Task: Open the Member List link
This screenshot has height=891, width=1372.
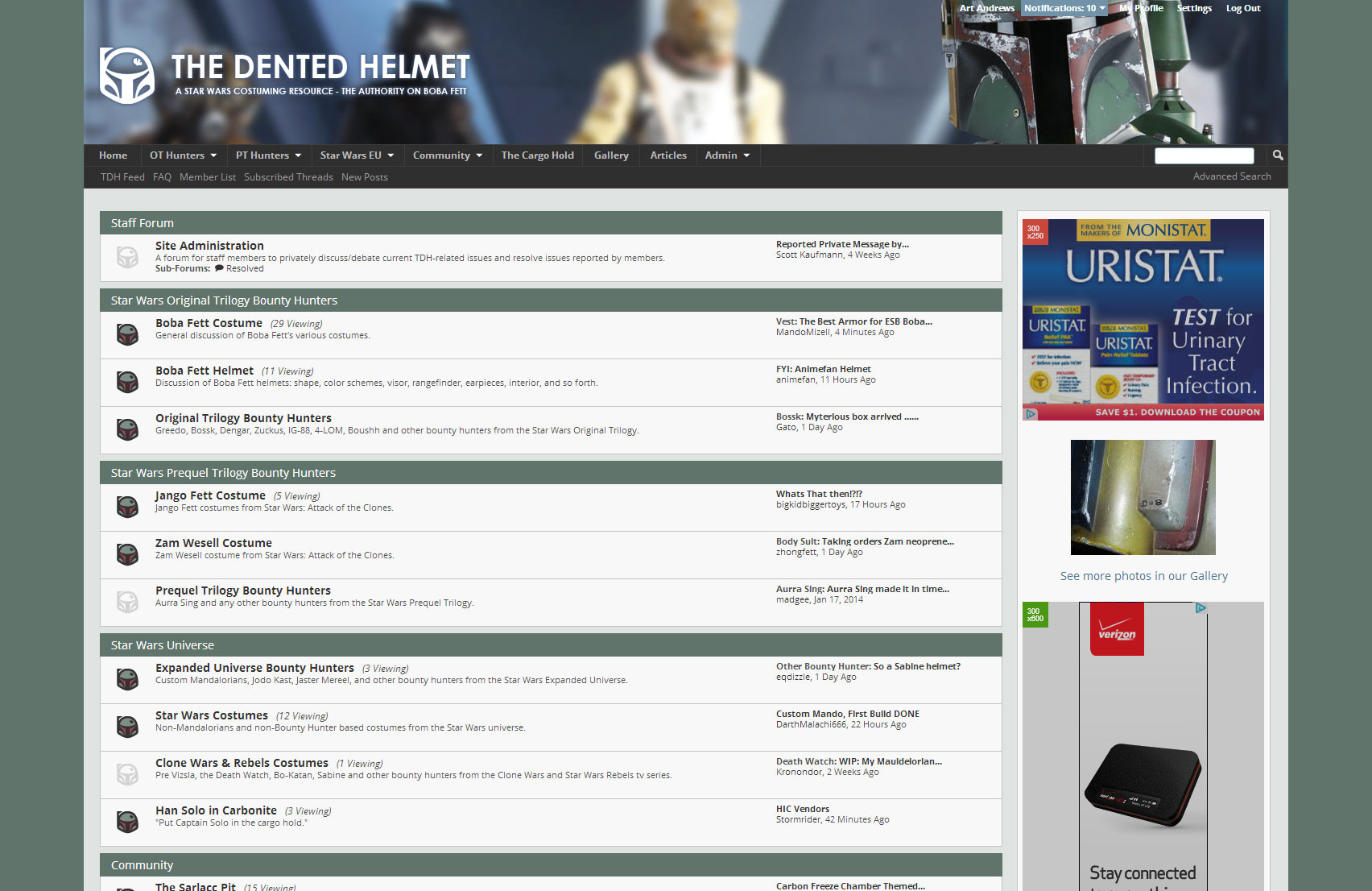Action: click(x=208, y=177)
